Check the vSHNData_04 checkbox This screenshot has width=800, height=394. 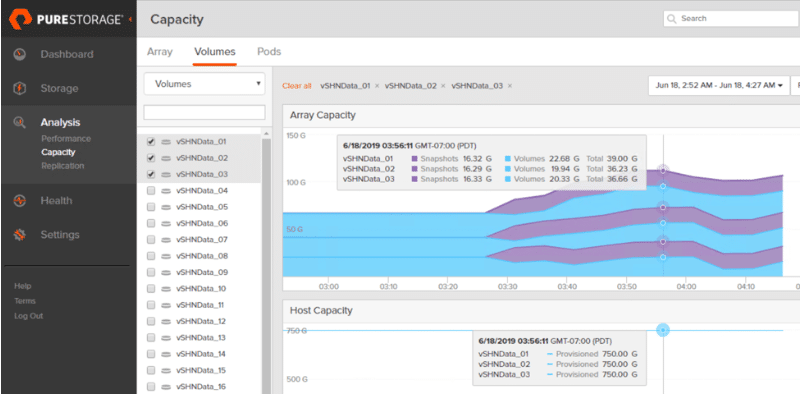151,191
